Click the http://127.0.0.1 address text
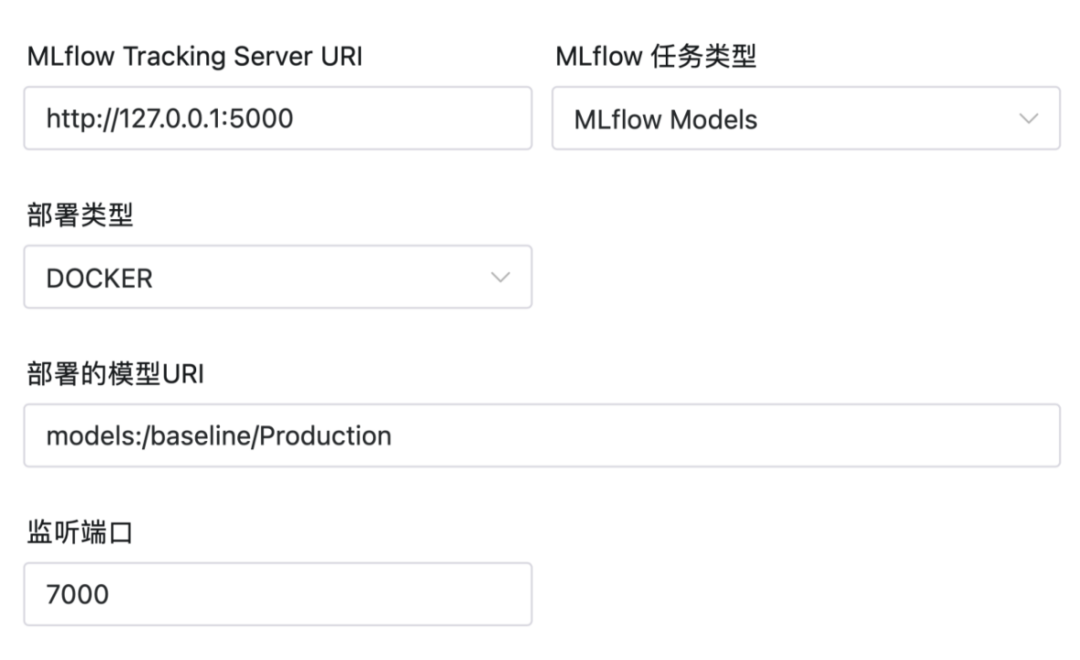The width and height of the screenshot is (1080, 660). 135,119
